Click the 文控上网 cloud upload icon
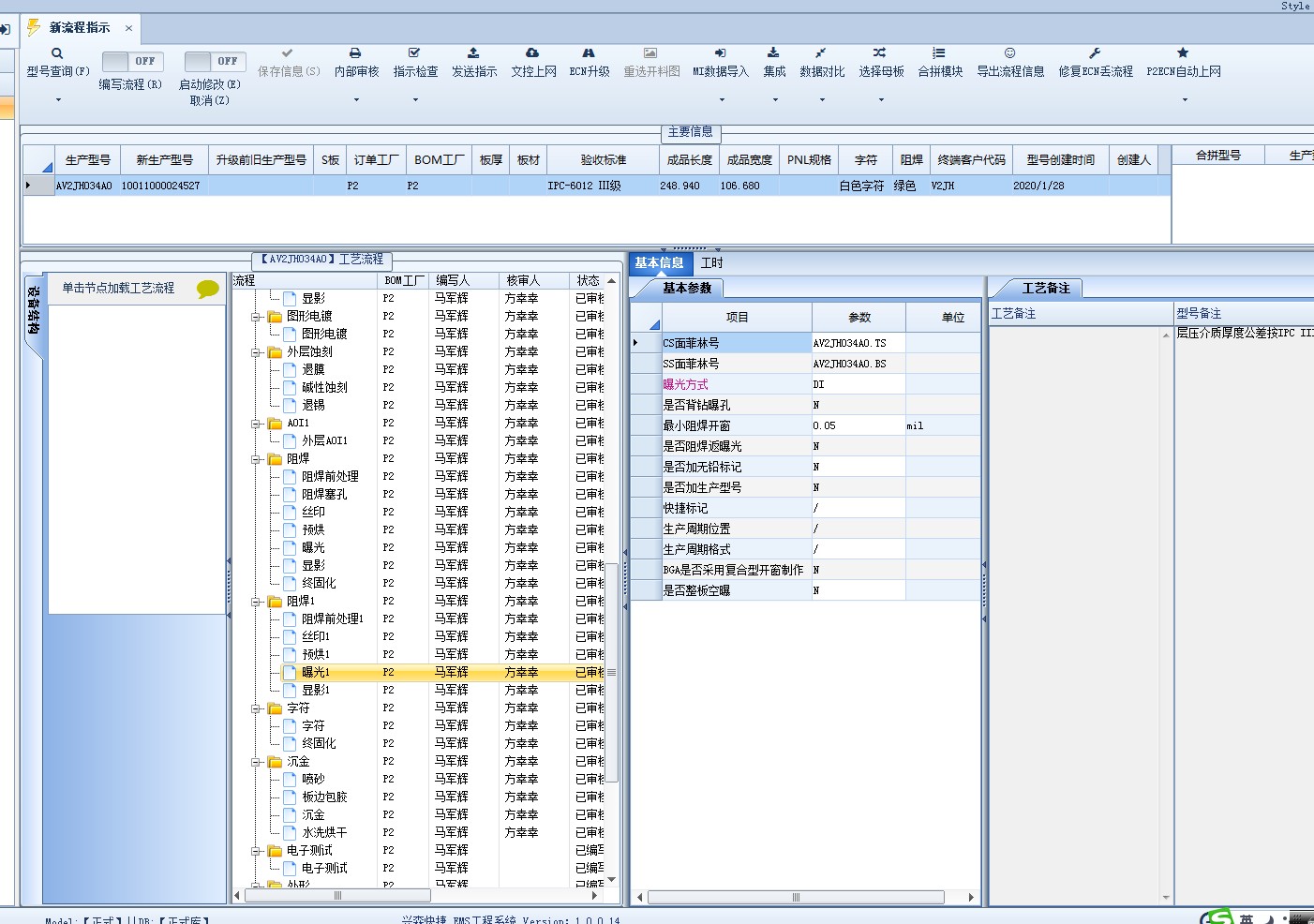Viewport: 1314px width, 924px height. click(532, 53)
